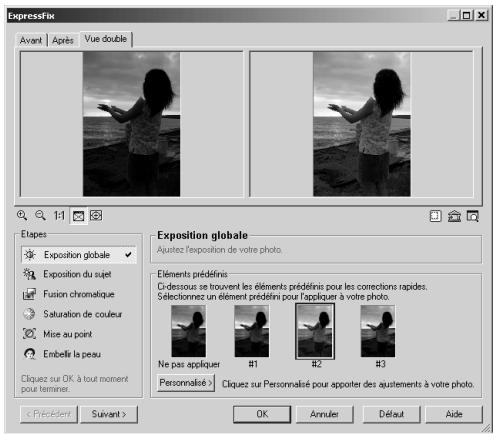493x434 pixels.
Task: Click the dashed selection rectangle icon
Action: (435, 216)
